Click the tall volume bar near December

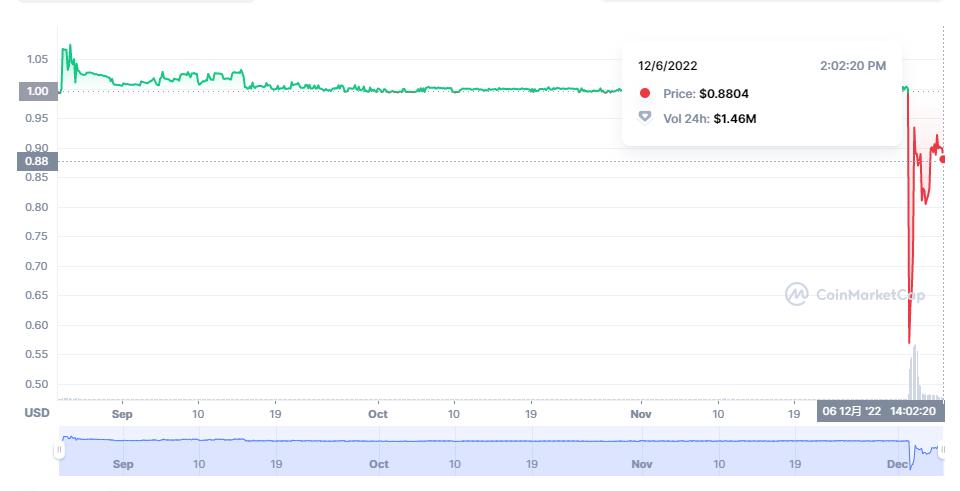click(915, 373)
